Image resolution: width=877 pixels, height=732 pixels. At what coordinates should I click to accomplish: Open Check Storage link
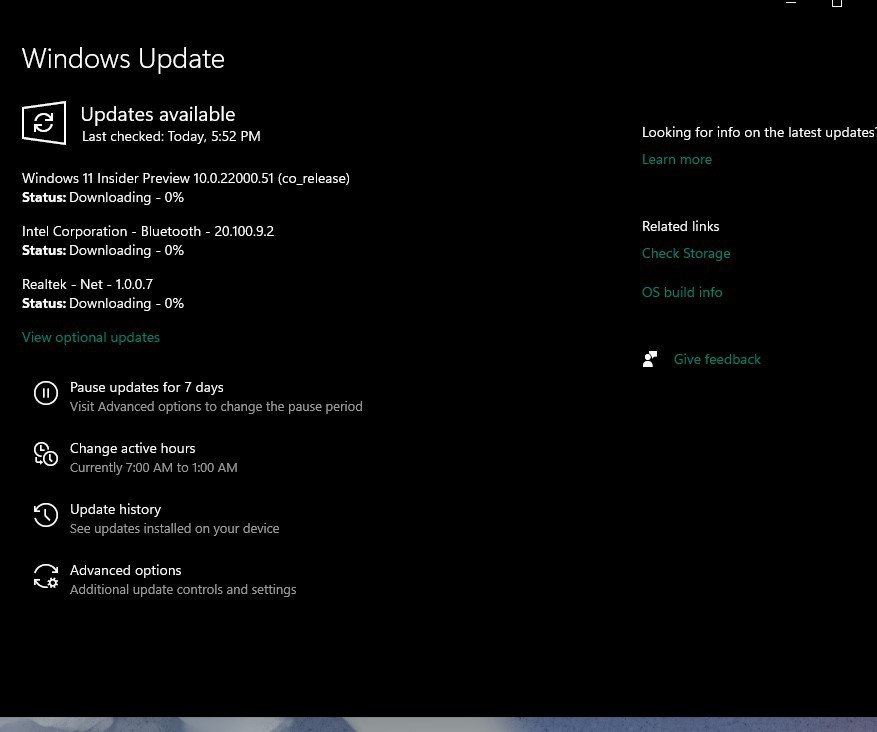tap(686, 253)
